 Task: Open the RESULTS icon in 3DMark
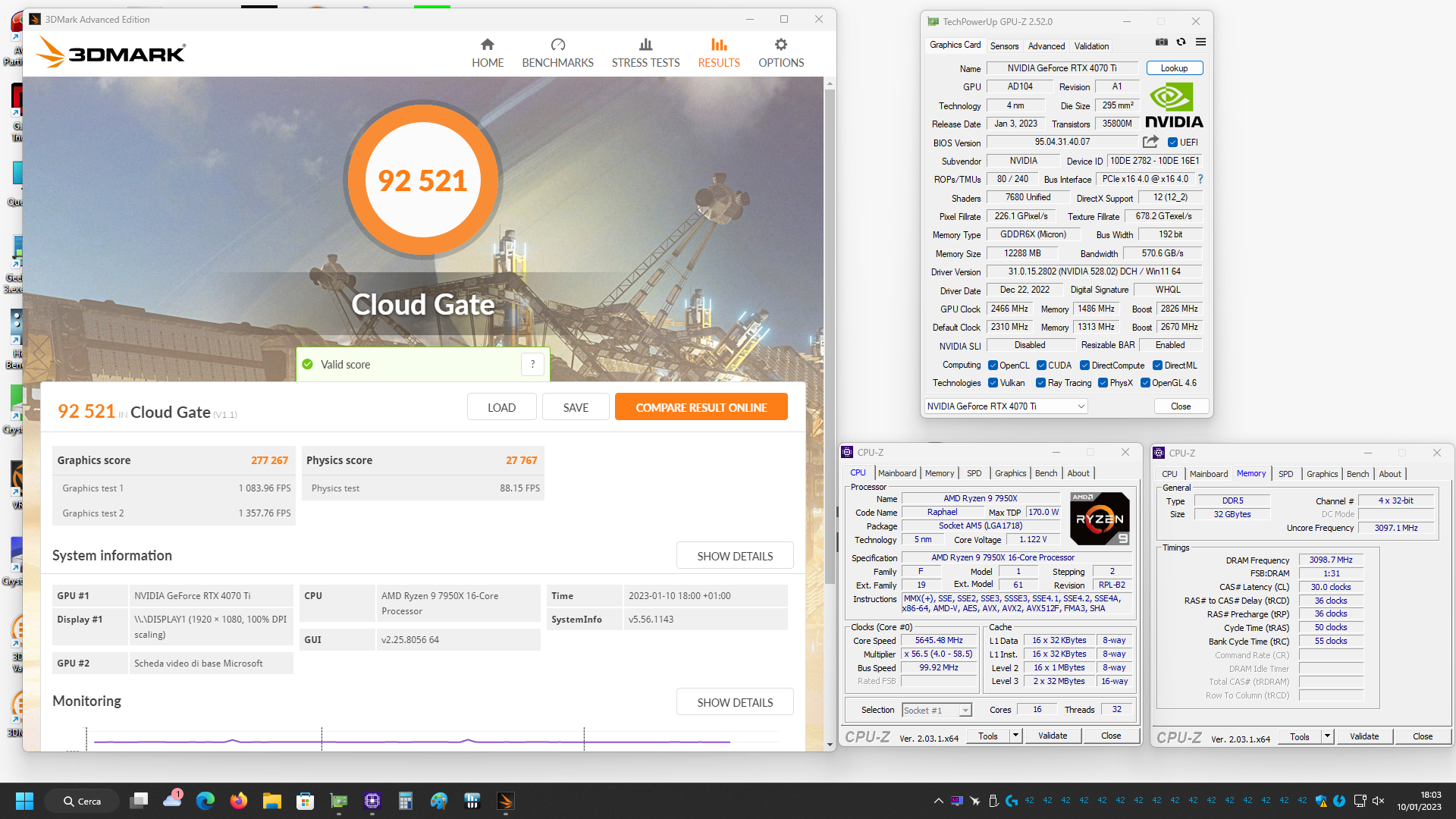pos(719,45)
